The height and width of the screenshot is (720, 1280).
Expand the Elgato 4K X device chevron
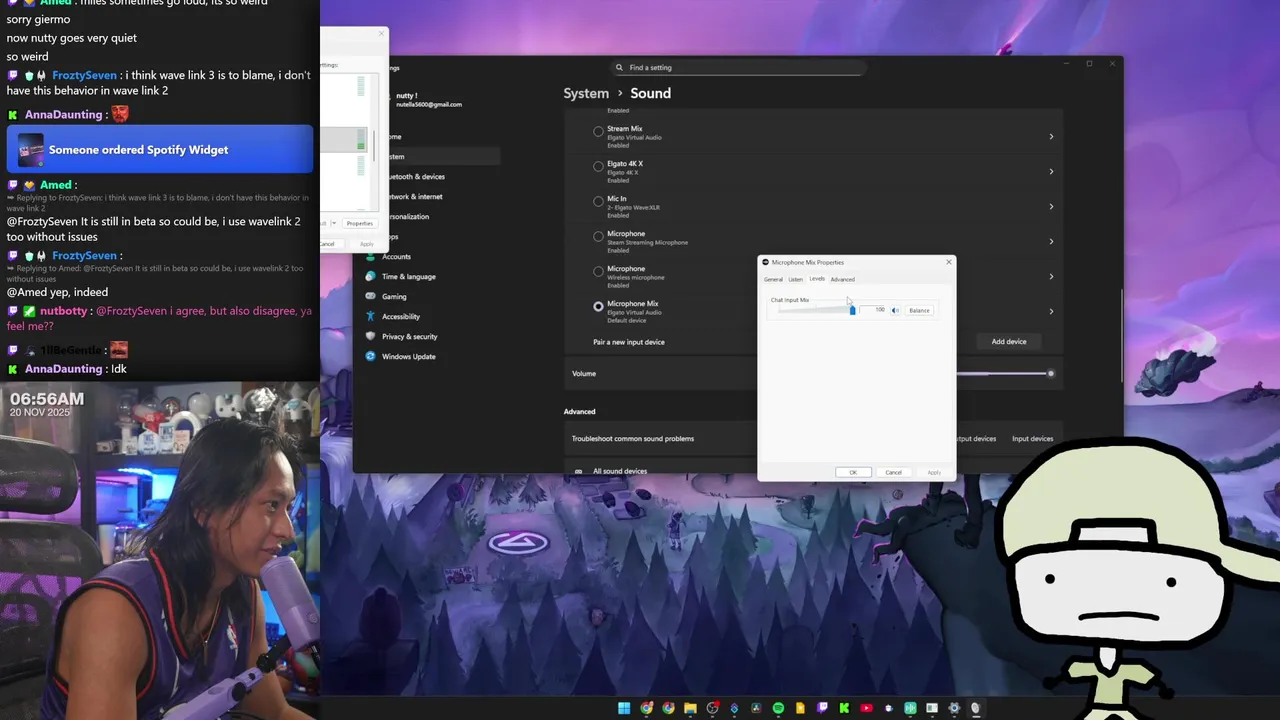1051,171
